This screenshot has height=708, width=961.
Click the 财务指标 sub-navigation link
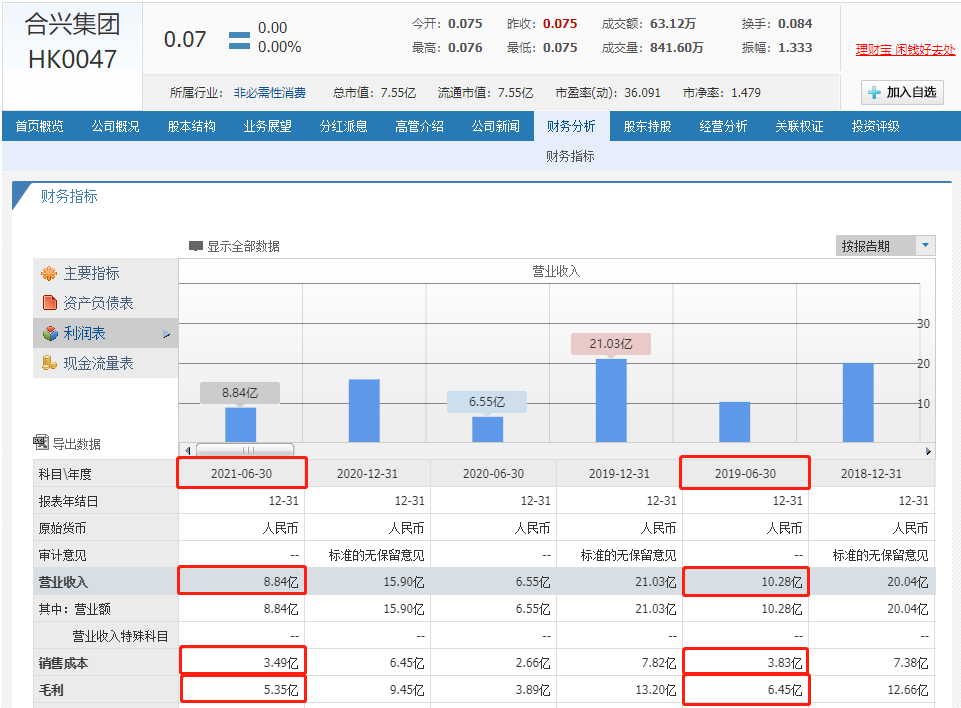(570, 156)
